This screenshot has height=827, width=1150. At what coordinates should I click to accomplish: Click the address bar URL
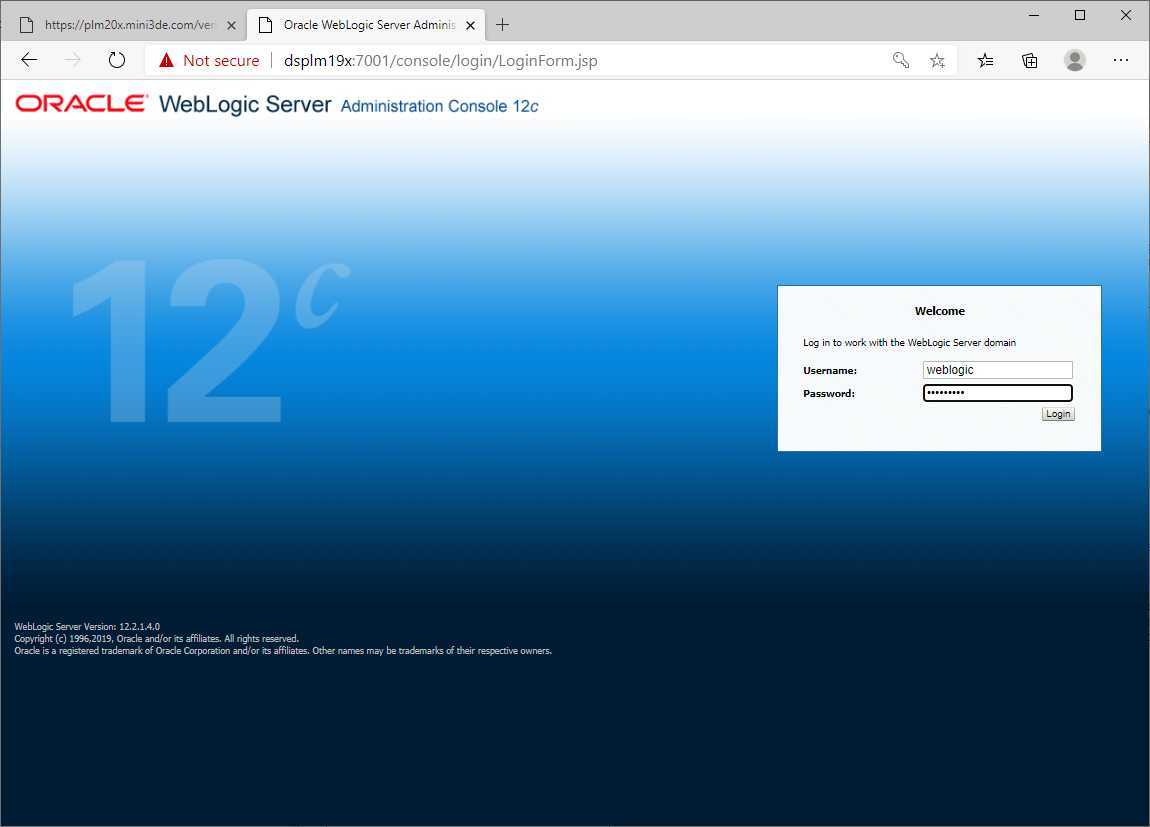[x=440, y=60]
